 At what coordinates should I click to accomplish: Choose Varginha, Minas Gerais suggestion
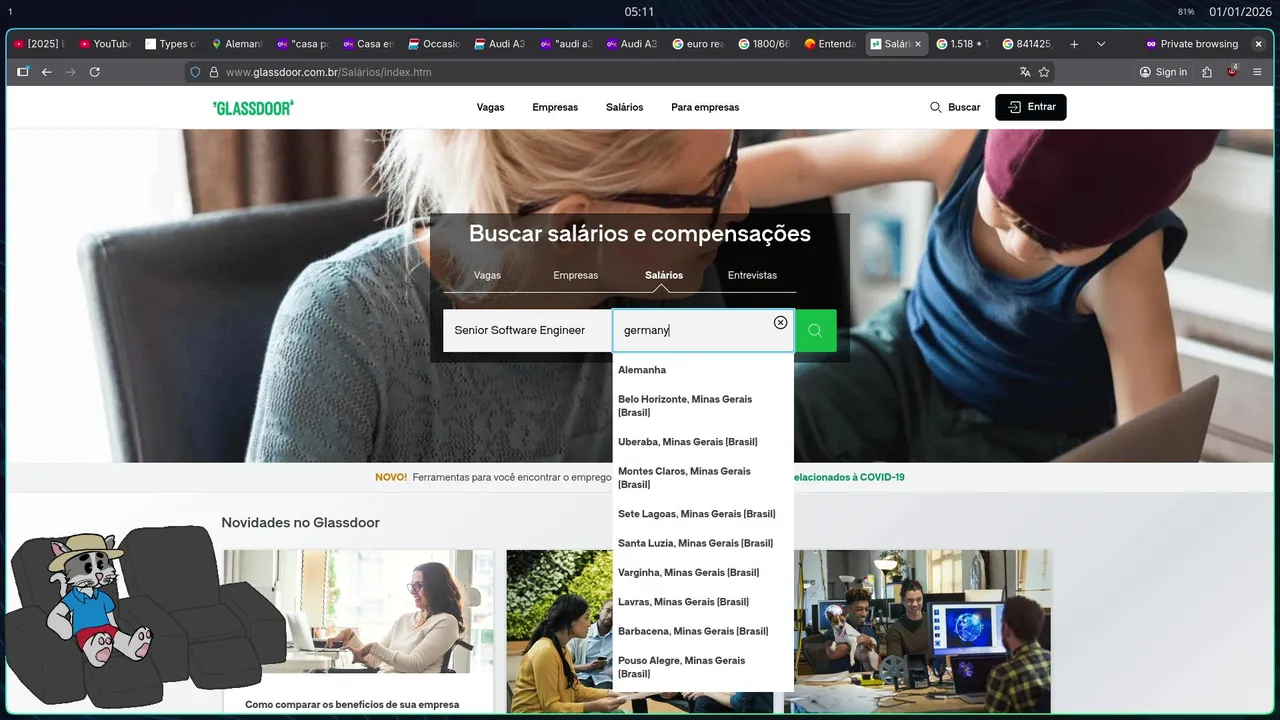coord(703,572)
